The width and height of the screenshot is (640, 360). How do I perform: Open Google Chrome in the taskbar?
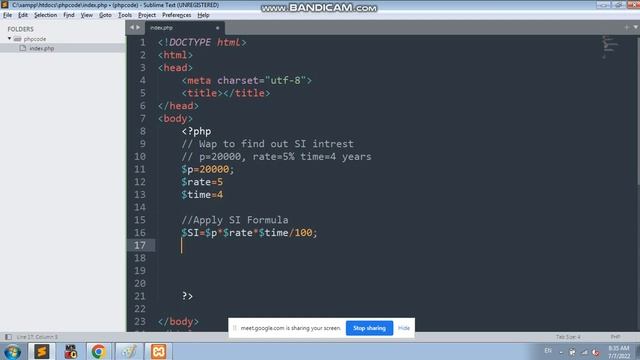click(98, 351)
